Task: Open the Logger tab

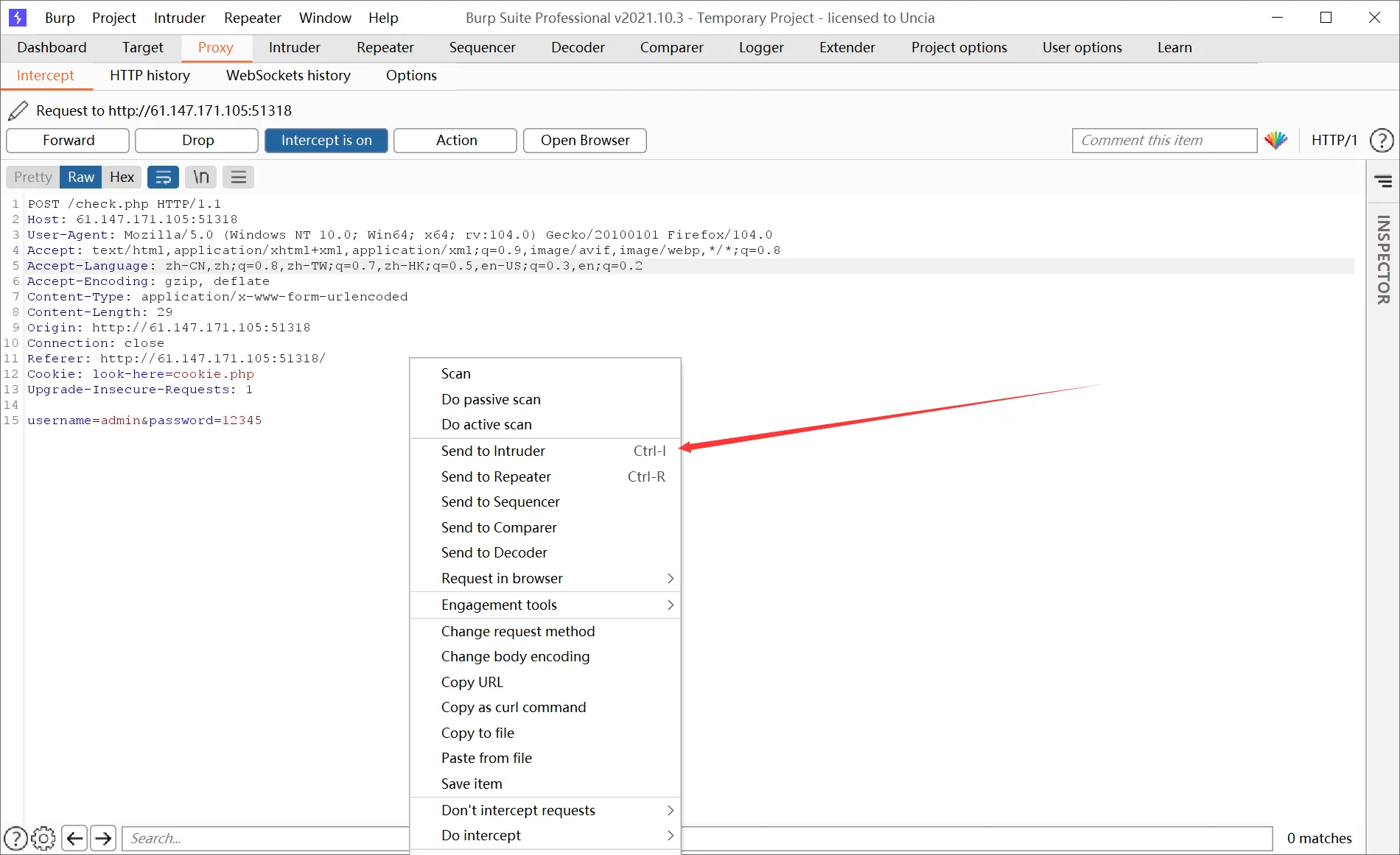Action: click(761, 47)
